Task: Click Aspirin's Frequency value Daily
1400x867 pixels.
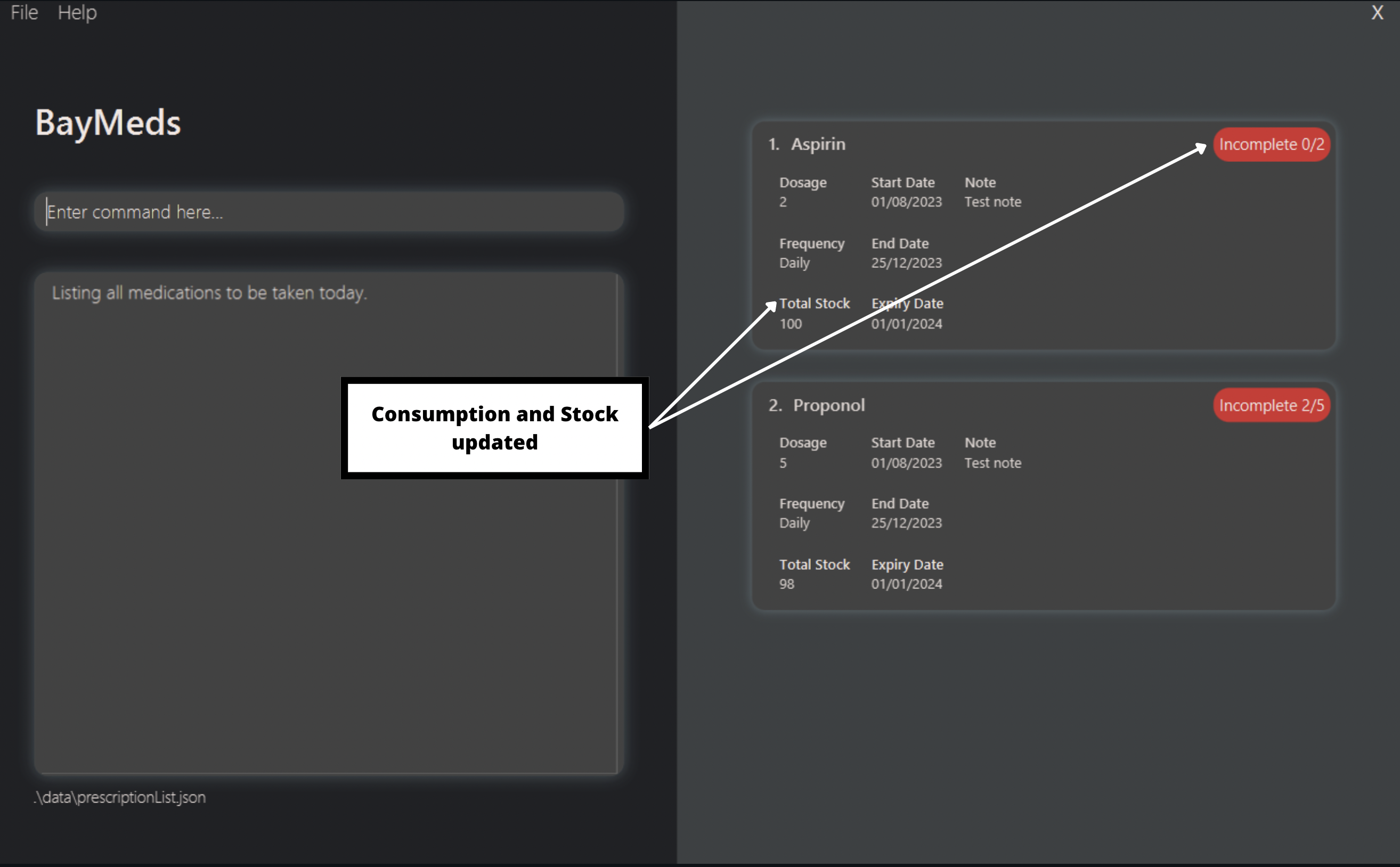Action: [794, 263]
